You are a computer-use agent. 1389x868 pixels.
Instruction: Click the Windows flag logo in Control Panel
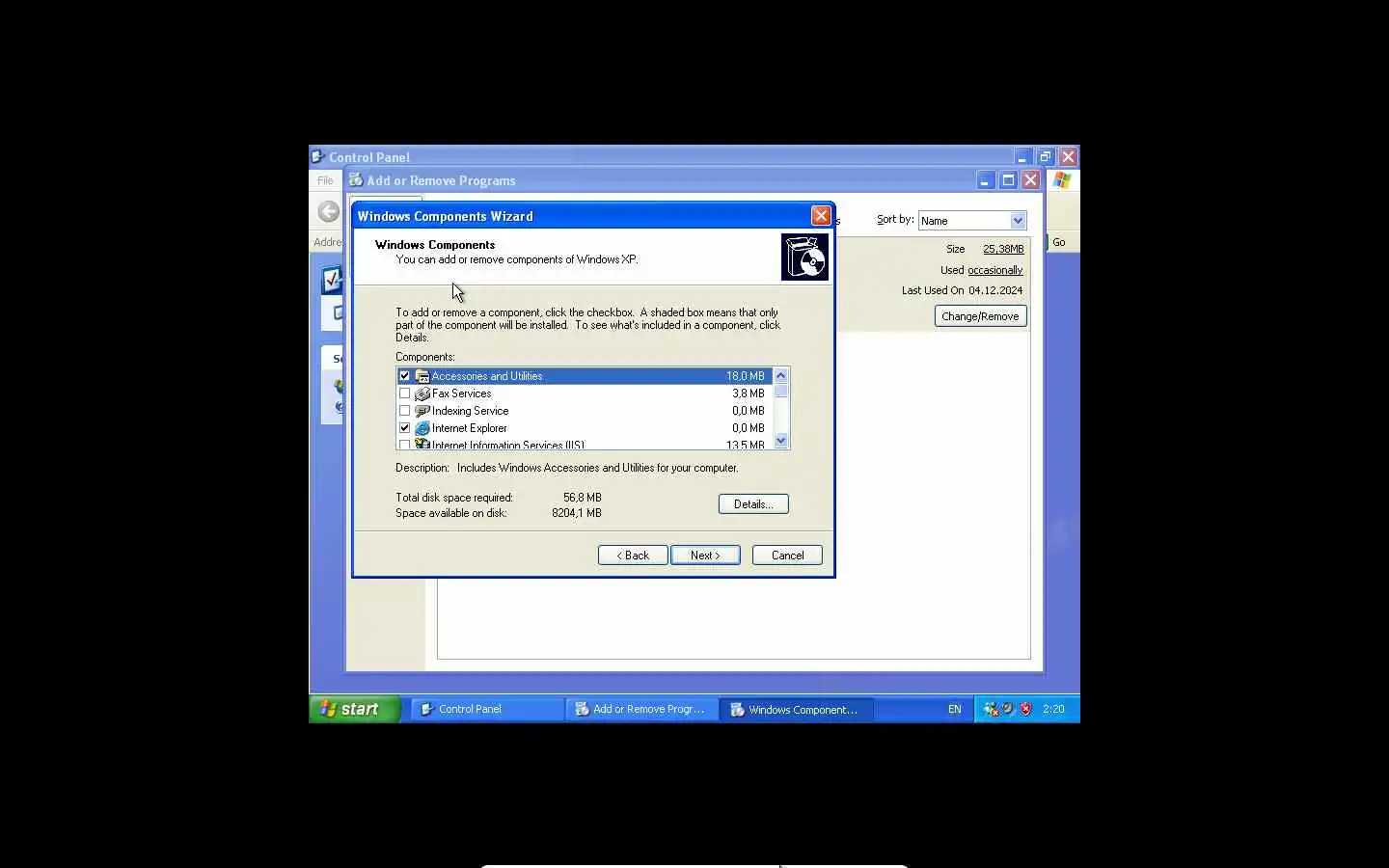click(1062, 180)
